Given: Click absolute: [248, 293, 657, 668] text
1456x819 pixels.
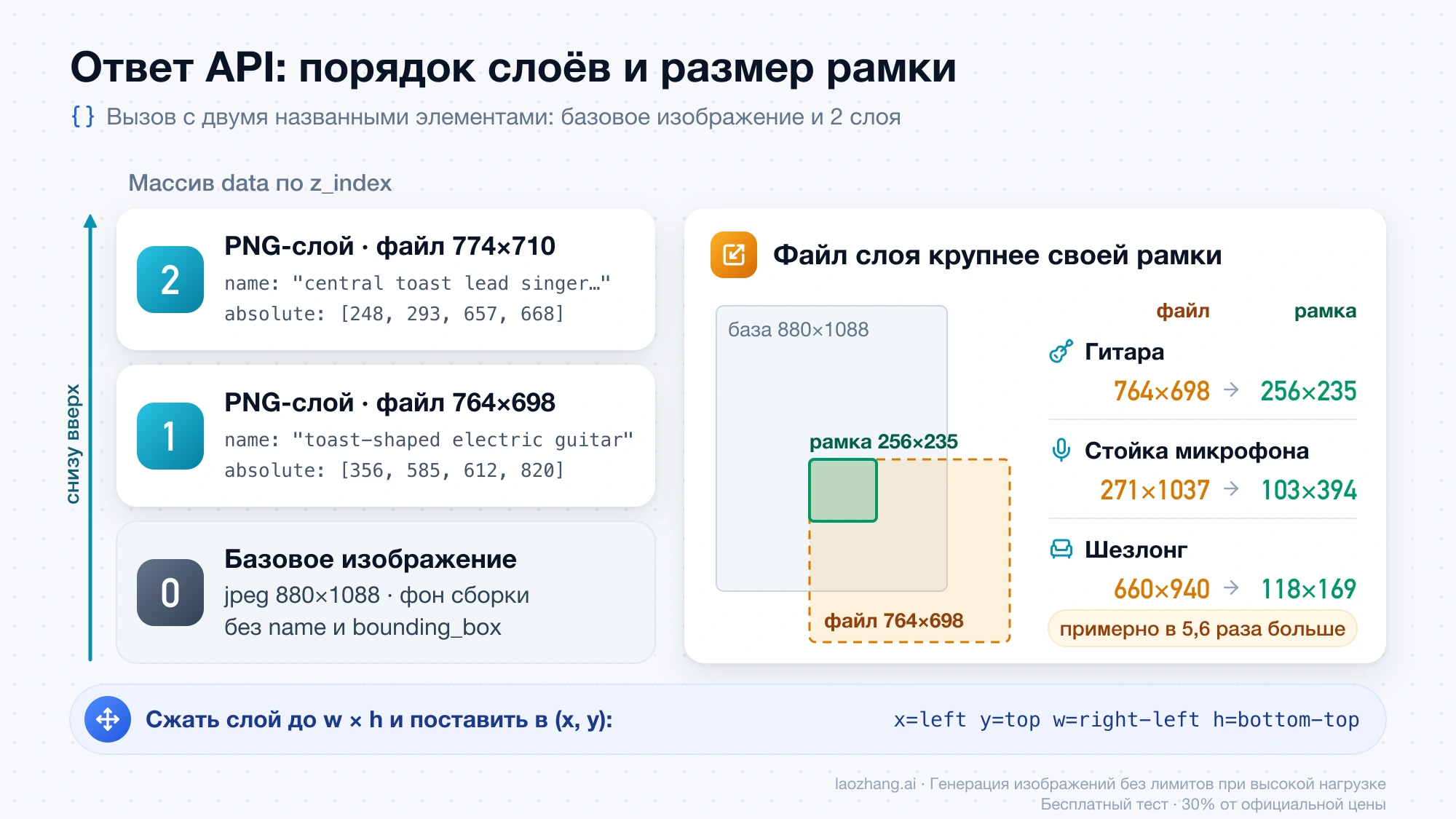Looking at the screenshot, I should point(394,314).
